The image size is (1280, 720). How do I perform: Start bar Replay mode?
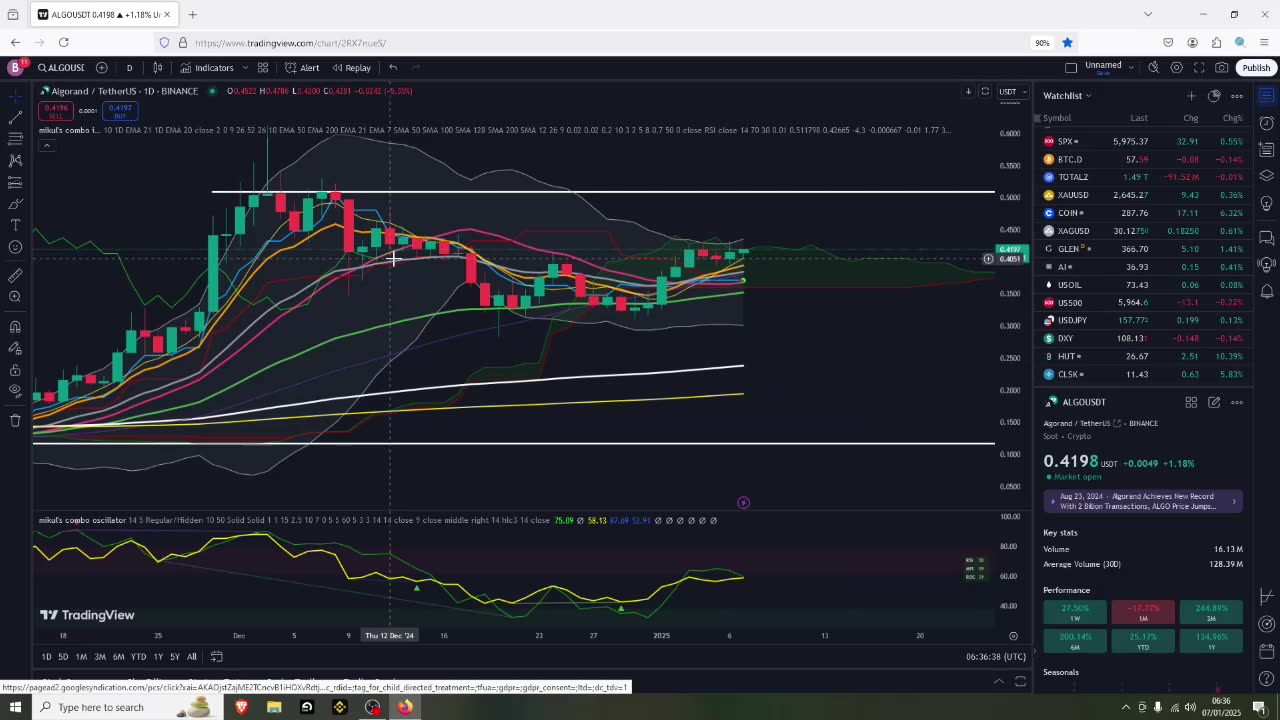click(351, 68)
